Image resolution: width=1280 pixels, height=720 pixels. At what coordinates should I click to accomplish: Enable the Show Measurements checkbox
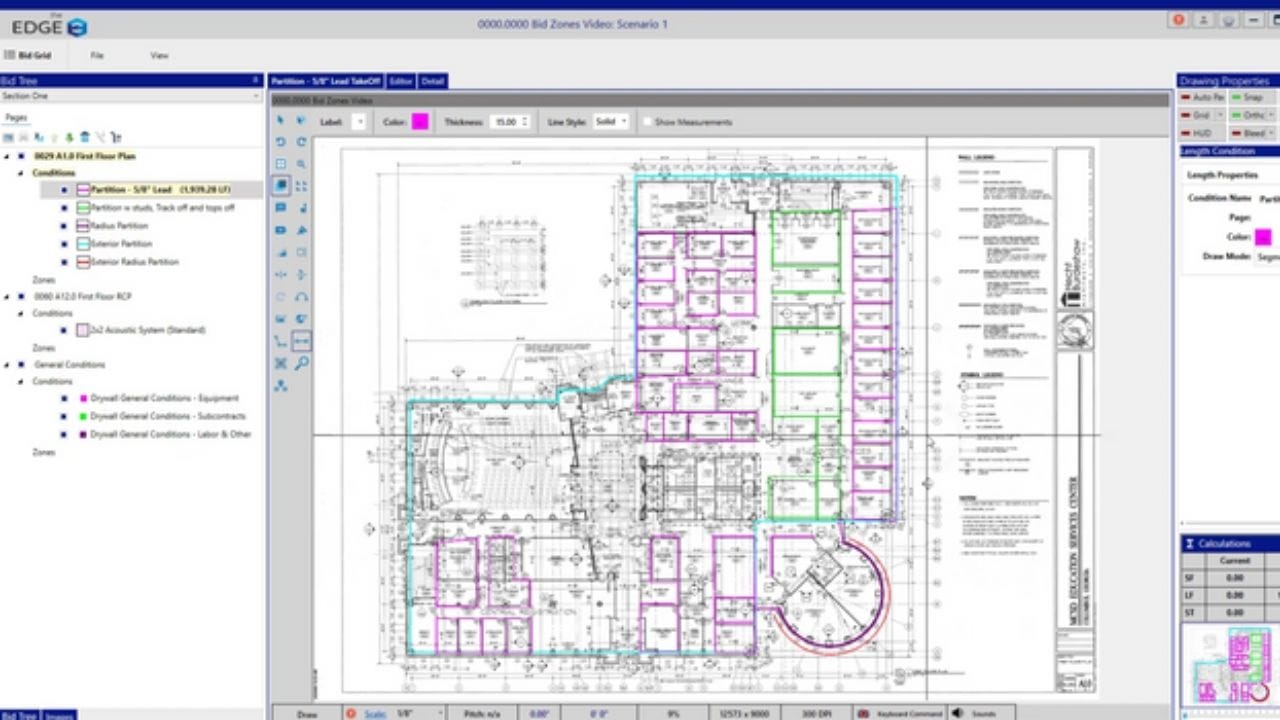point(648,122)
